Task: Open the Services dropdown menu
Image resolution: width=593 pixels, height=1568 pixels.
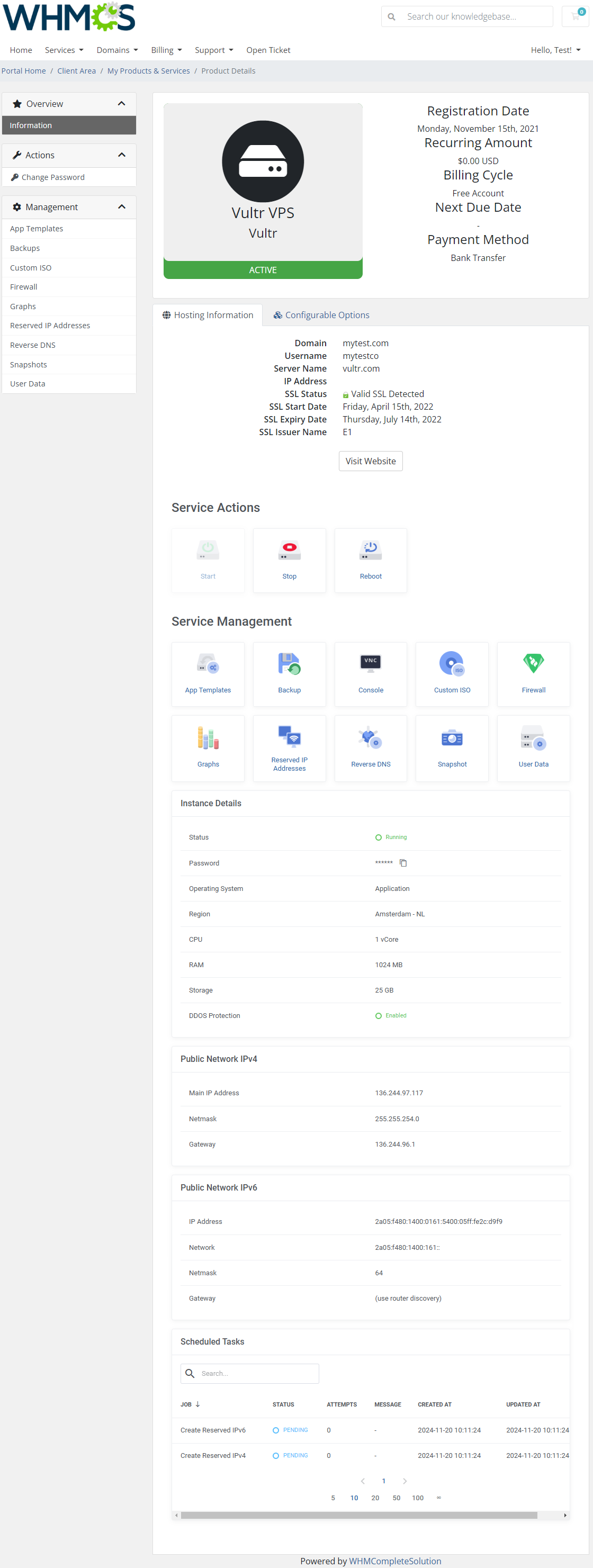Action: (64, 50)
